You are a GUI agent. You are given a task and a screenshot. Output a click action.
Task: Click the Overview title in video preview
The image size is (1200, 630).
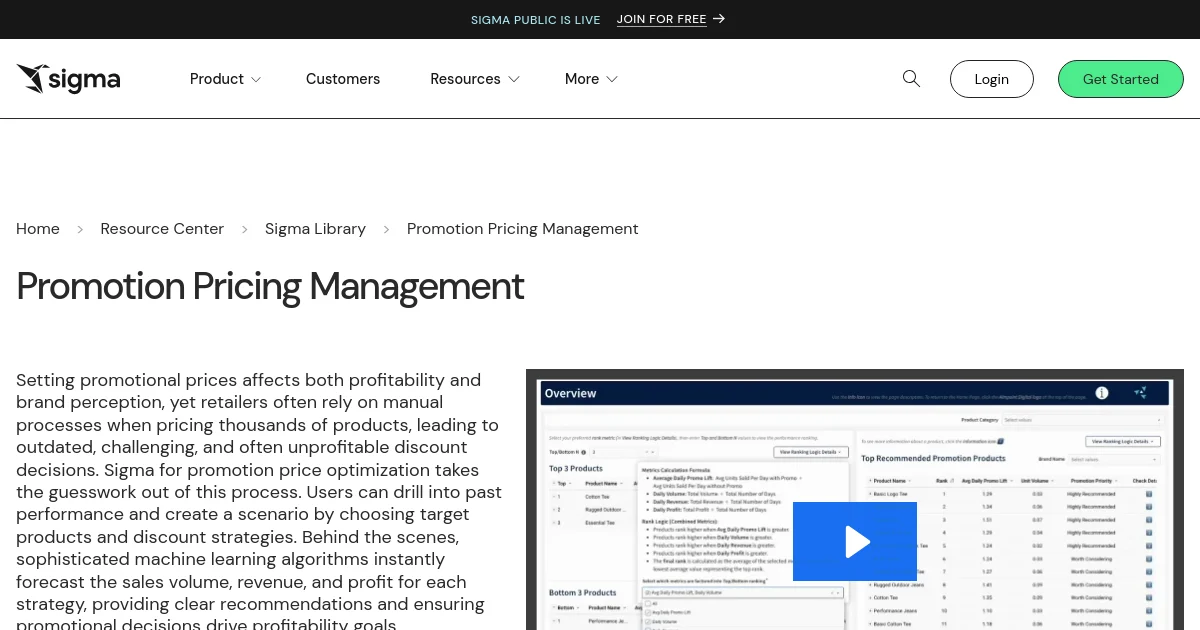tap(570, 393)
